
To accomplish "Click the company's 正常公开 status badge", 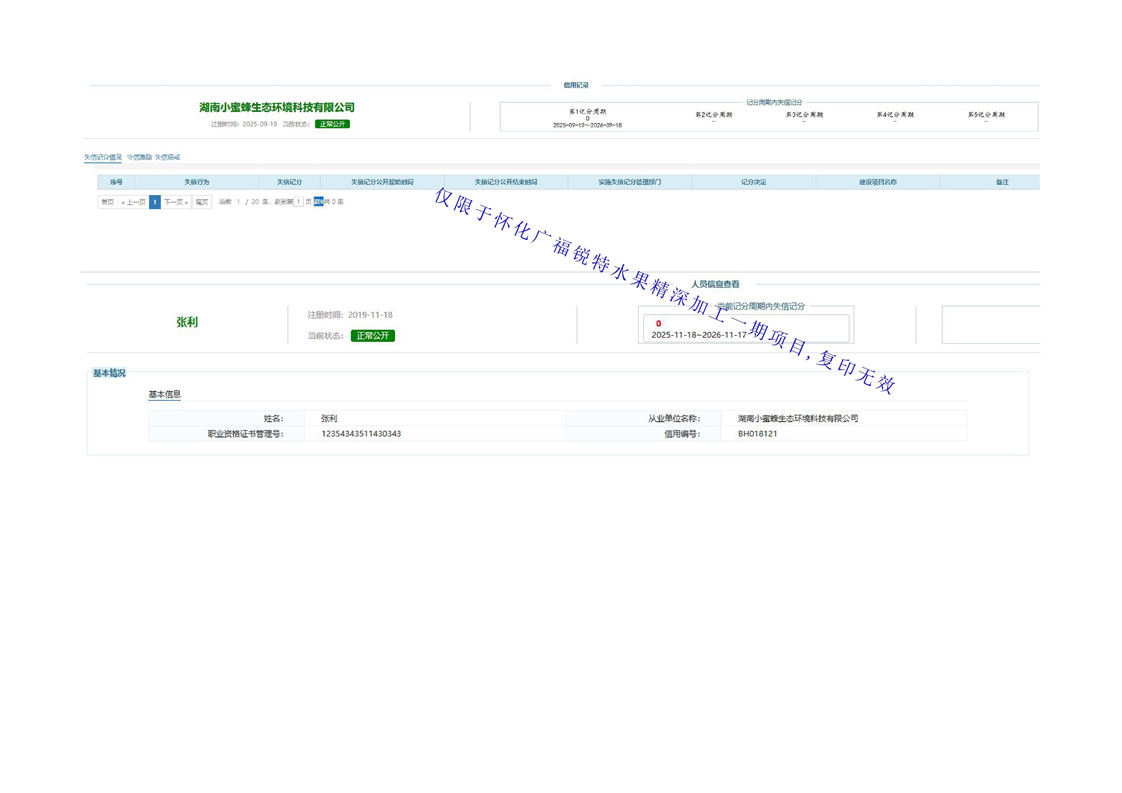I will pyautogui.click(x=332, y=125).
